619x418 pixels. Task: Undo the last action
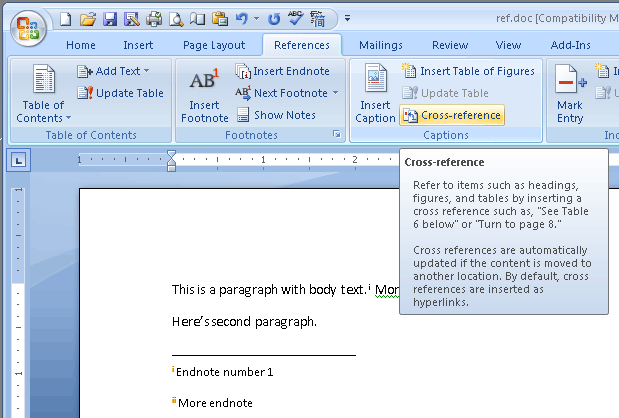click(242, 18)
